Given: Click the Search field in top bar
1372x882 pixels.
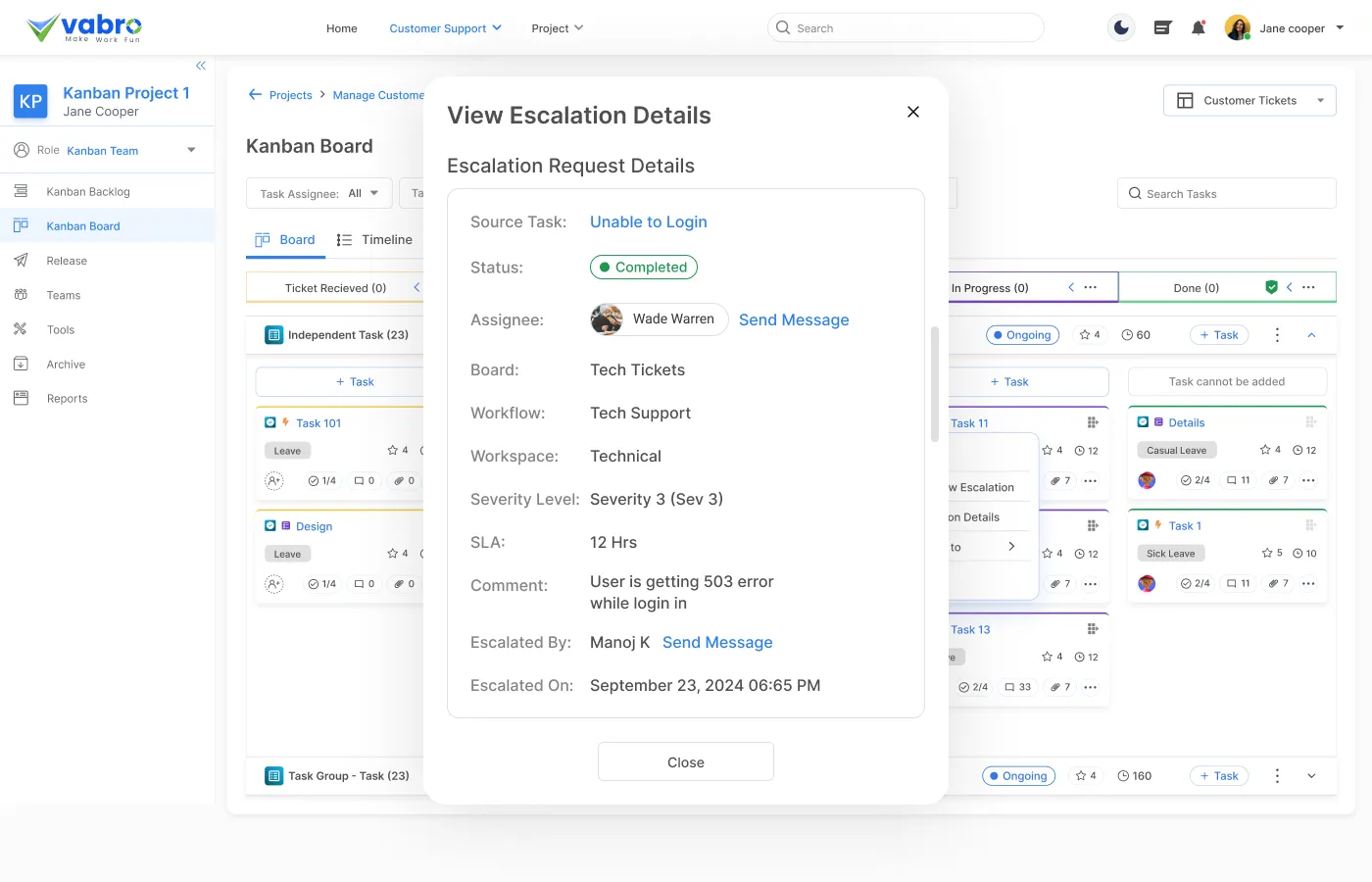Looking at the screenshot, I should tap(906, 27).
